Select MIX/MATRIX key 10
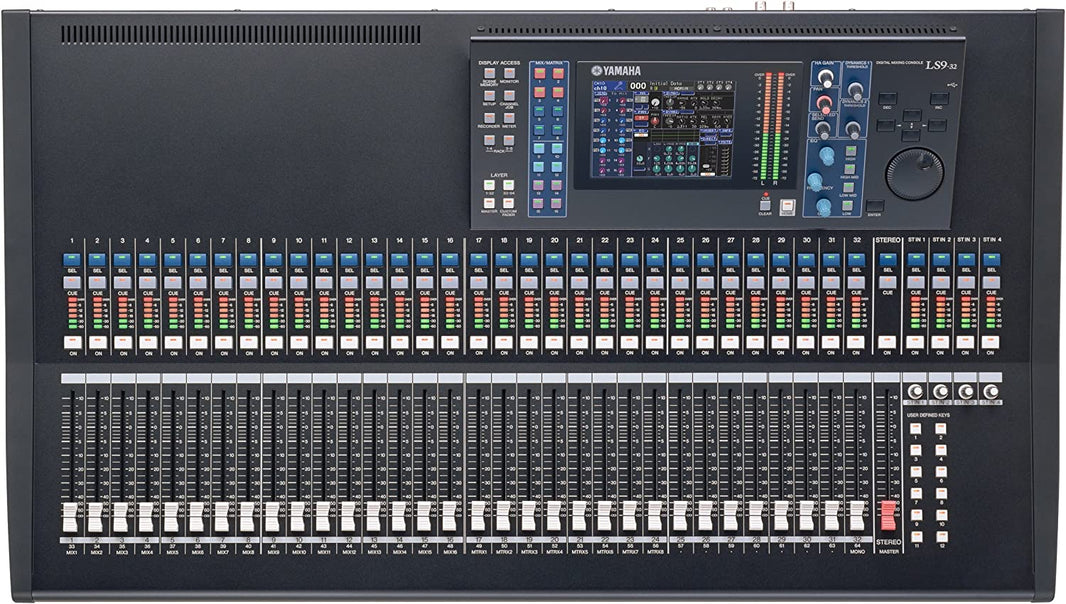 pos(557,148)
